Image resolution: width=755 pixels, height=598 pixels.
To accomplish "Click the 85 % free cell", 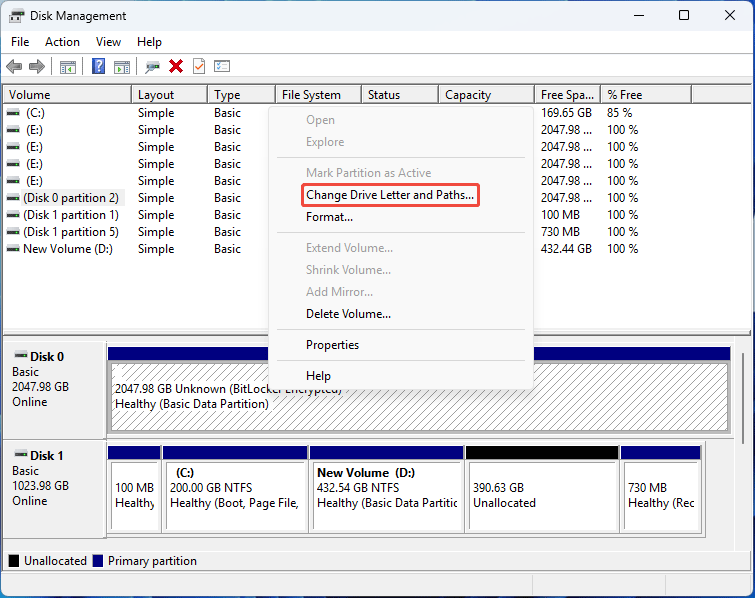I will pyautogui.click(x=620, y=113).
